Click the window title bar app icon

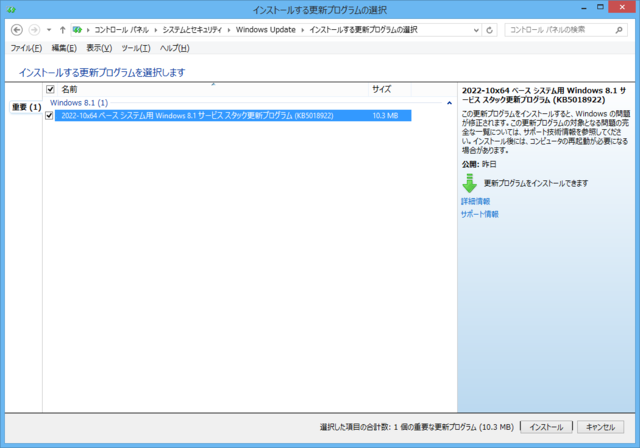11,10
